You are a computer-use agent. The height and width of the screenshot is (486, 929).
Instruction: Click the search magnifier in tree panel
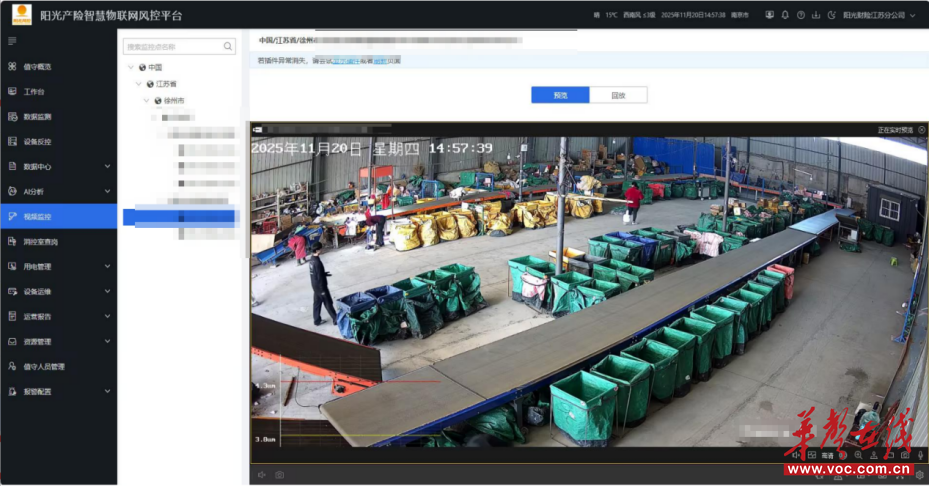tap(228, 47)
